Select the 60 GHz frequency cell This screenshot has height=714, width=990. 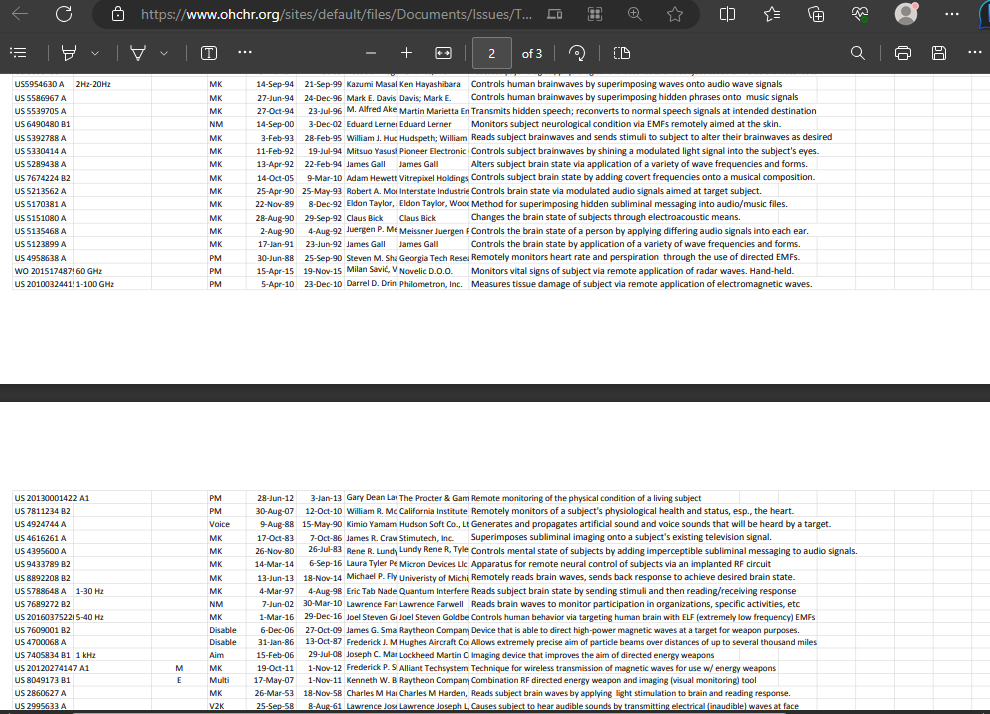(88, 271)
